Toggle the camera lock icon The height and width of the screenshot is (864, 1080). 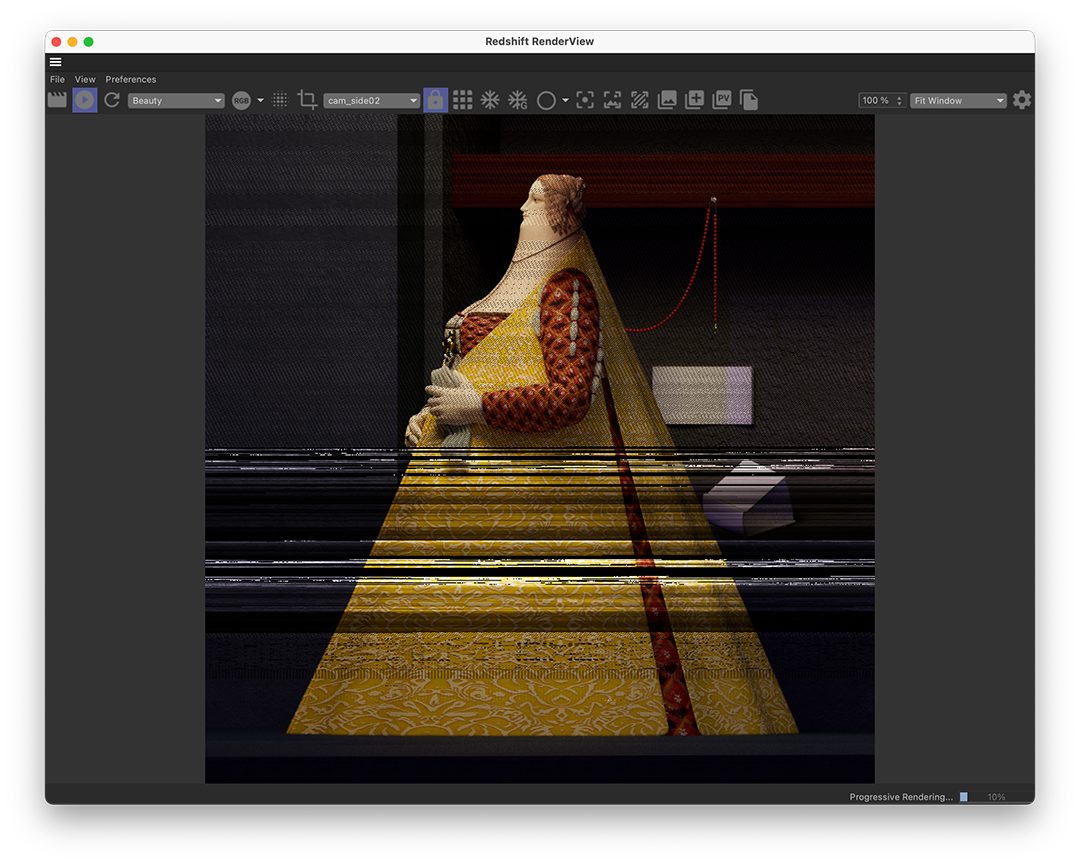435,100
